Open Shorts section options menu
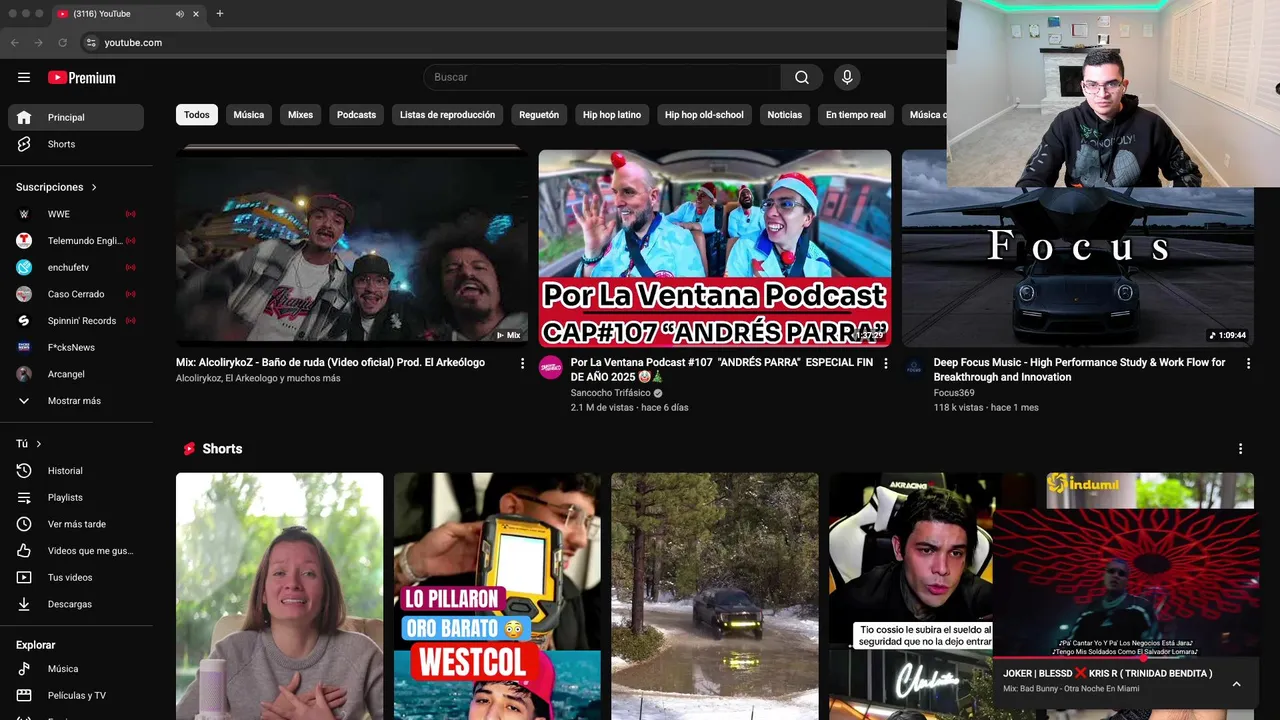 click(1240, 449)
